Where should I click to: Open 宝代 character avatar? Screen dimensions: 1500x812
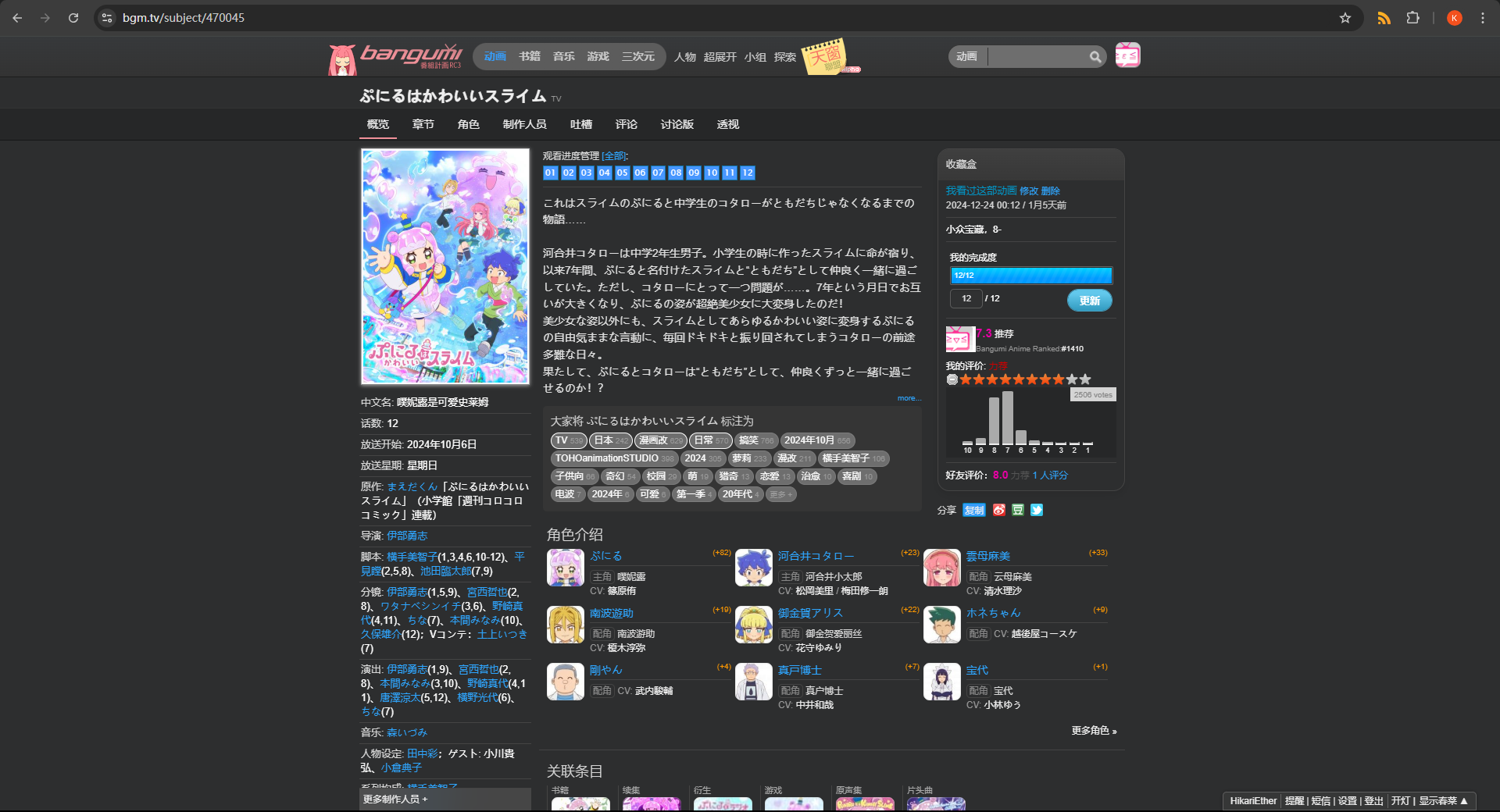click(942, 682)
